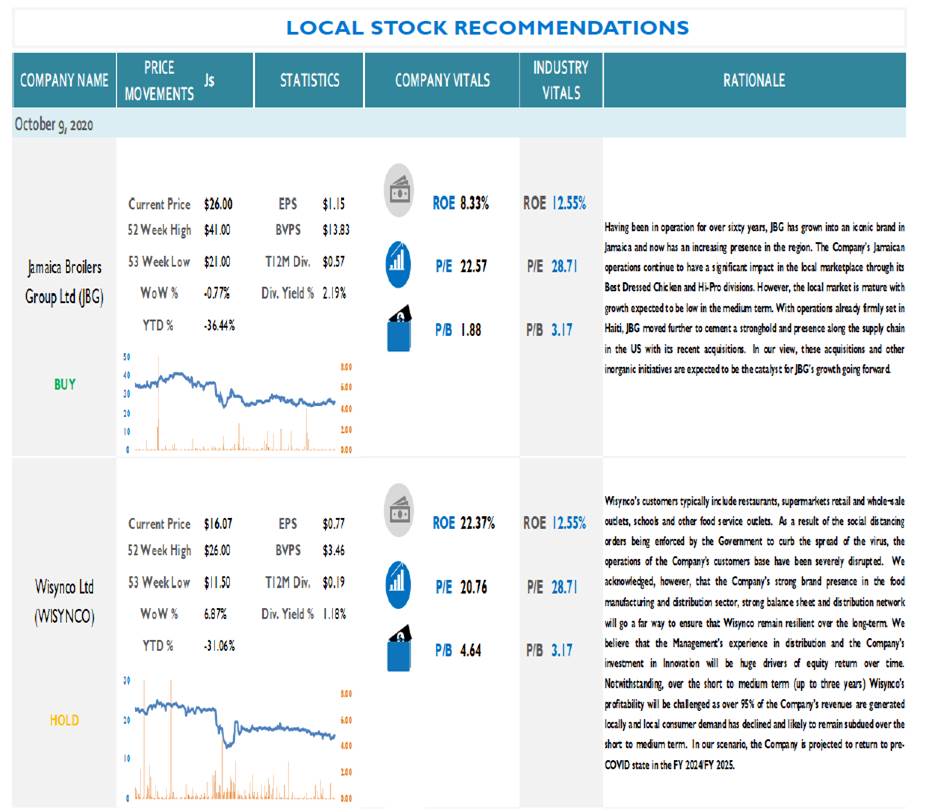932x812 pixels.
Task: Select Wisynco's 52 Week High '$26.00'
Action: tap(217, 550)
